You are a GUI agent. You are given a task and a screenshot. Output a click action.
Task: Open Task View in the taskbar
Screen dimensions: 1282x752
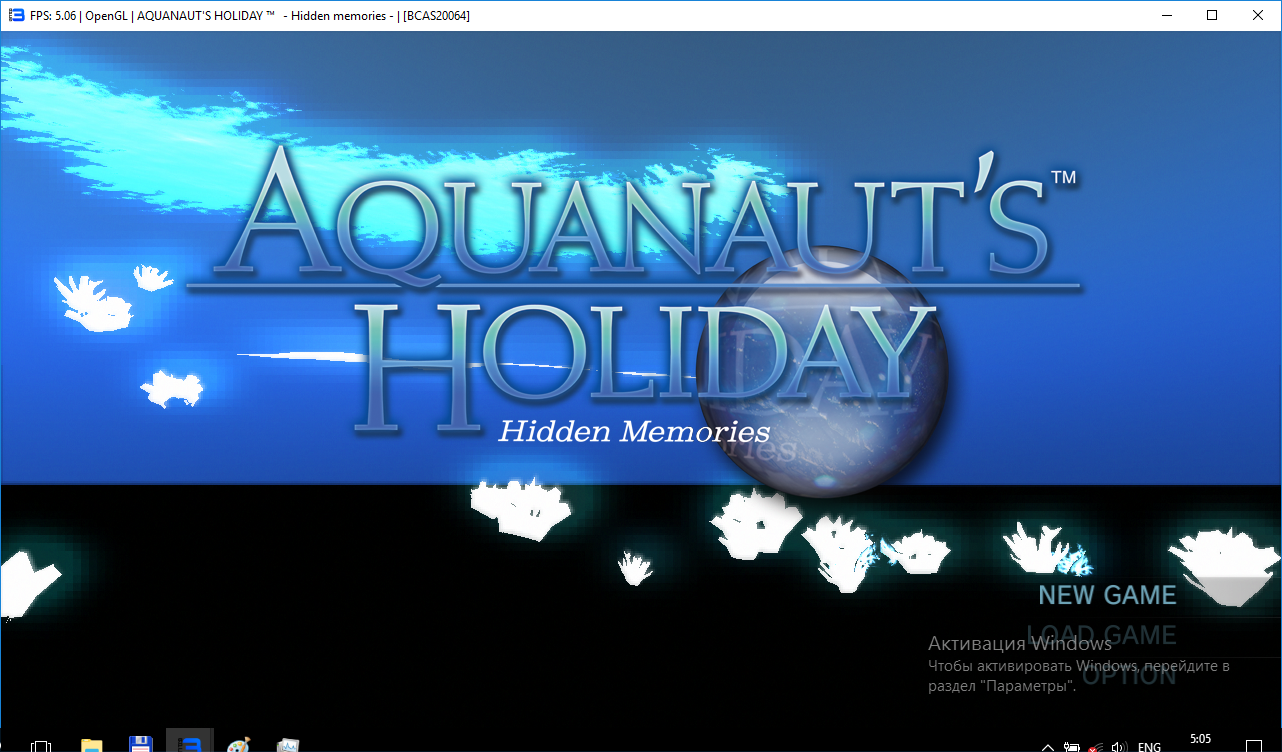[42, 745]
